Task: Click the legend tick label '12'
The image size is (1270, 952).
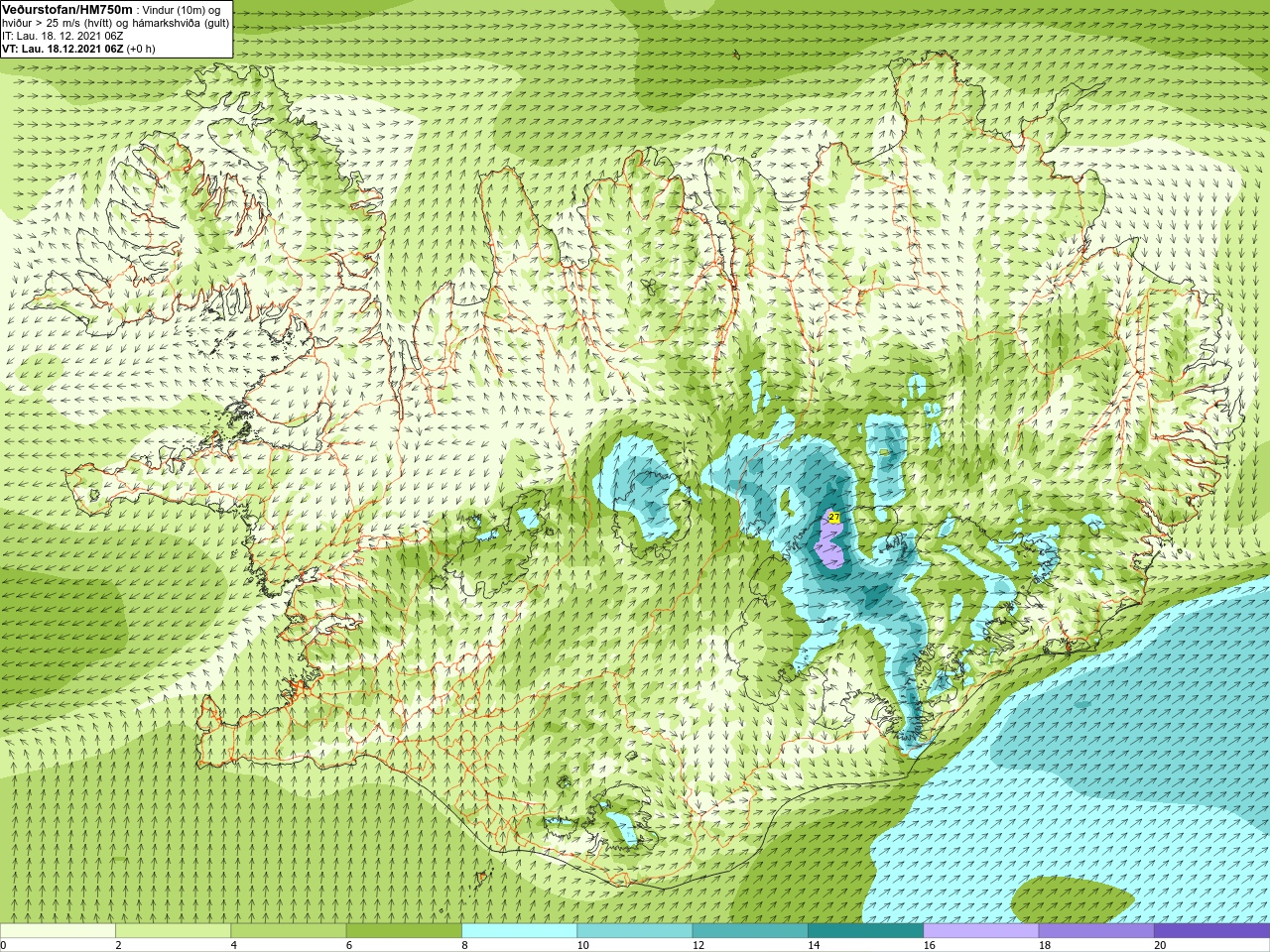Action: tap(698, 945)
